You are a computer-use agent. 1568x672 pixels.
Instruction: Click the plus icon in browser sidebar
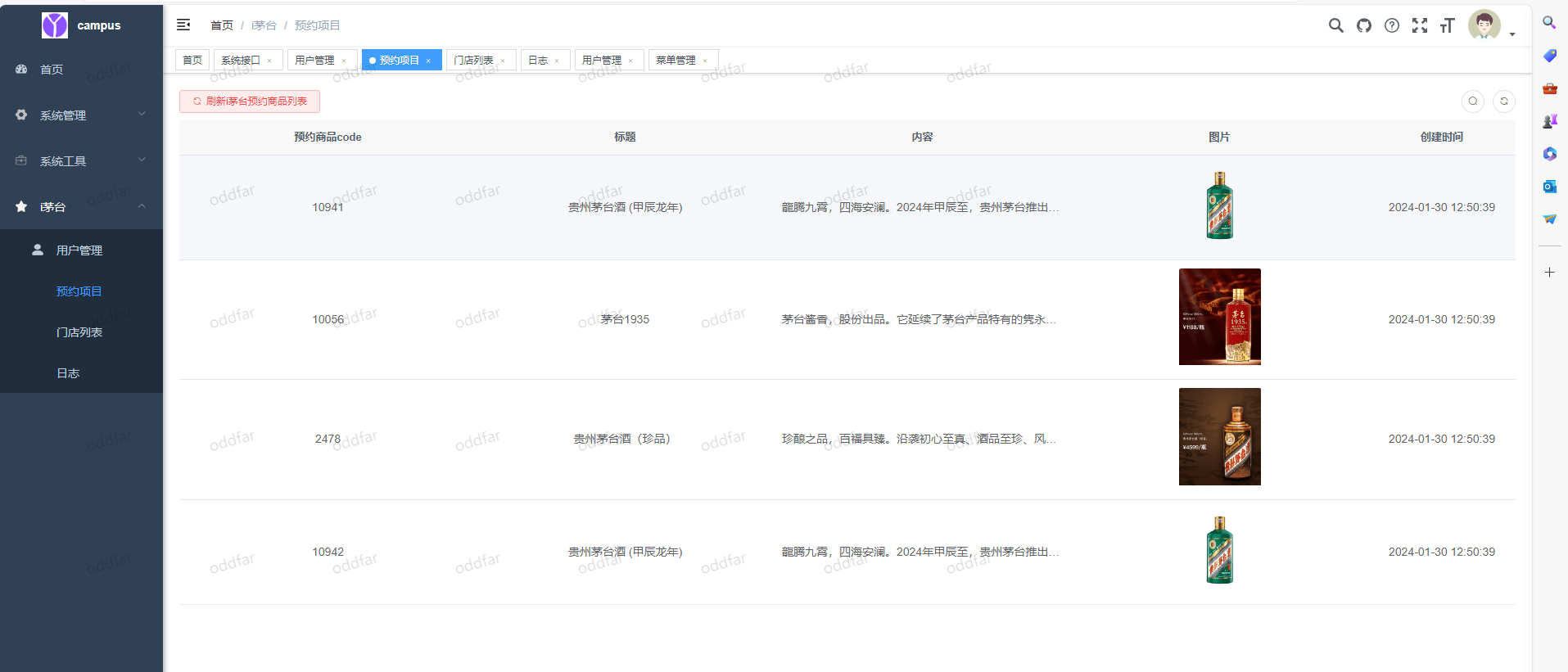pyautogui.click(x=1549, y=272)
